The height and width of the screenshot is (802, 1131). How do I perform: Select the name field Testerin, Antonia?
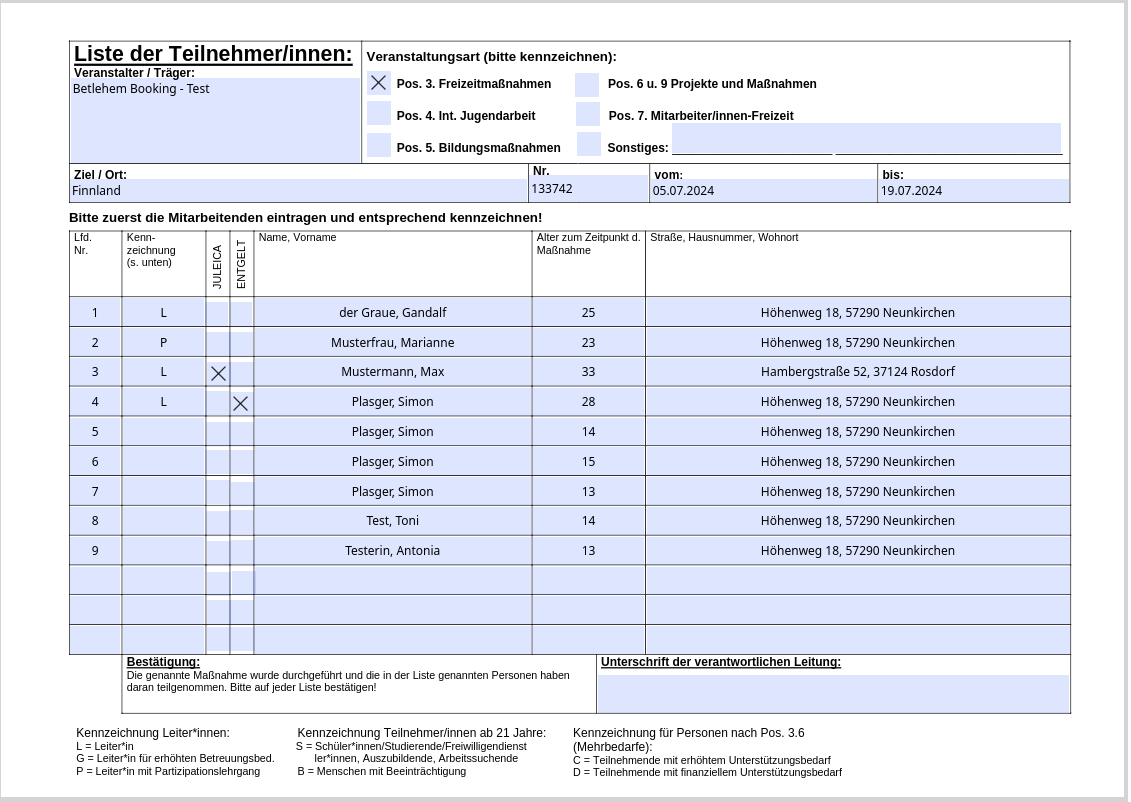click(392, 551)
